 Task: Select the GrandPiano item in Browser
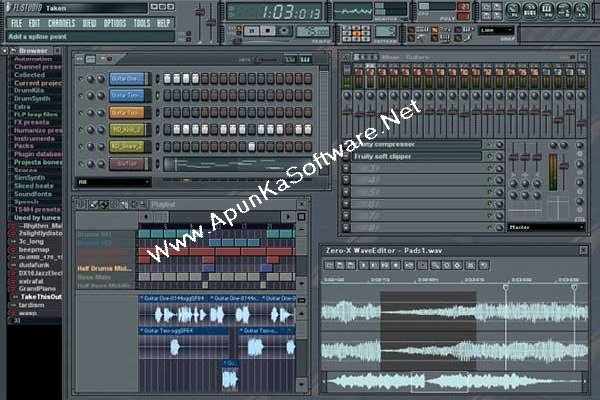click(x=37, y=289)
